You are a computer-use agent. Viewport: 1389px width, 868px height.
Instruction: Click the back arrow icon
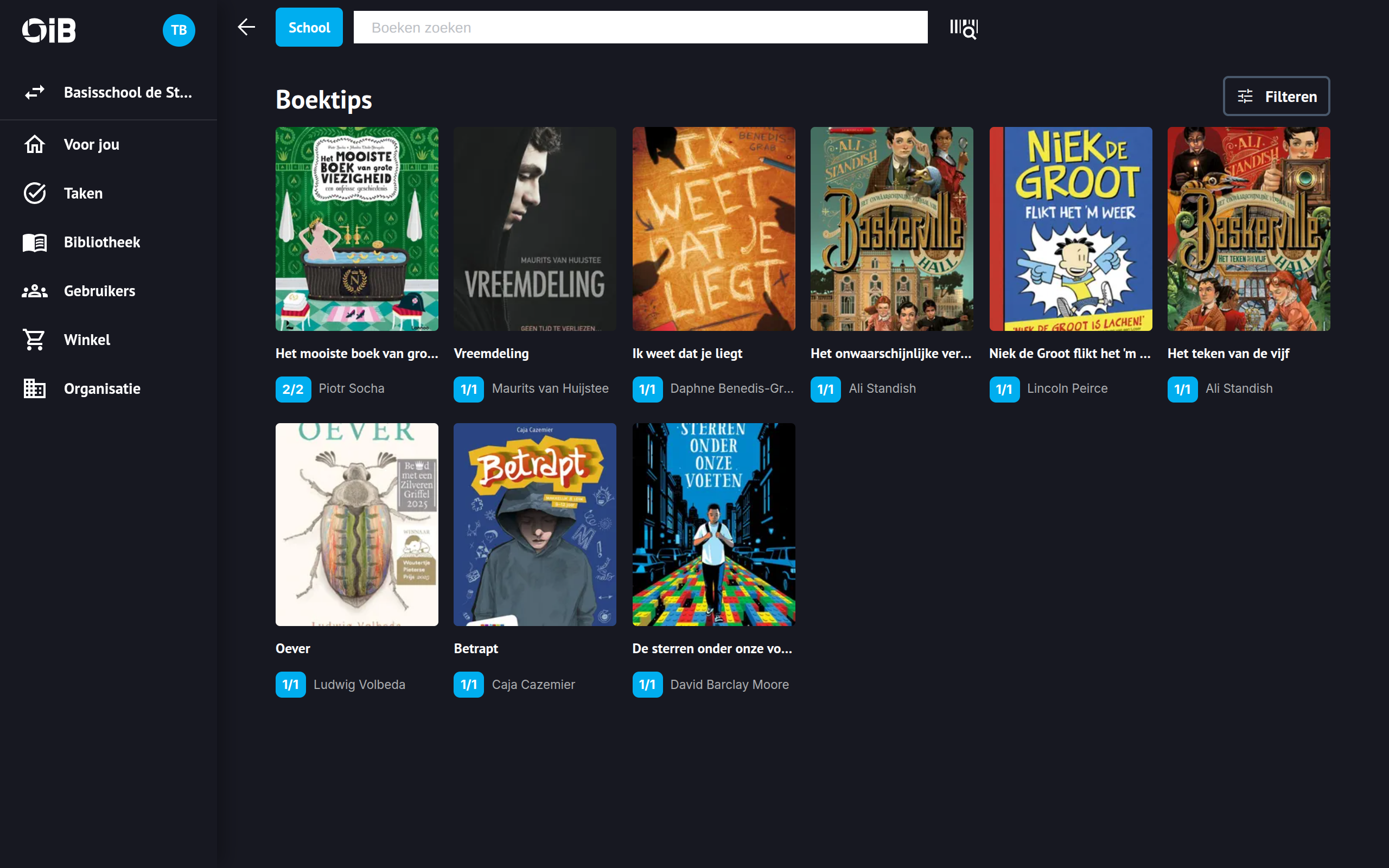pos(246,27)
